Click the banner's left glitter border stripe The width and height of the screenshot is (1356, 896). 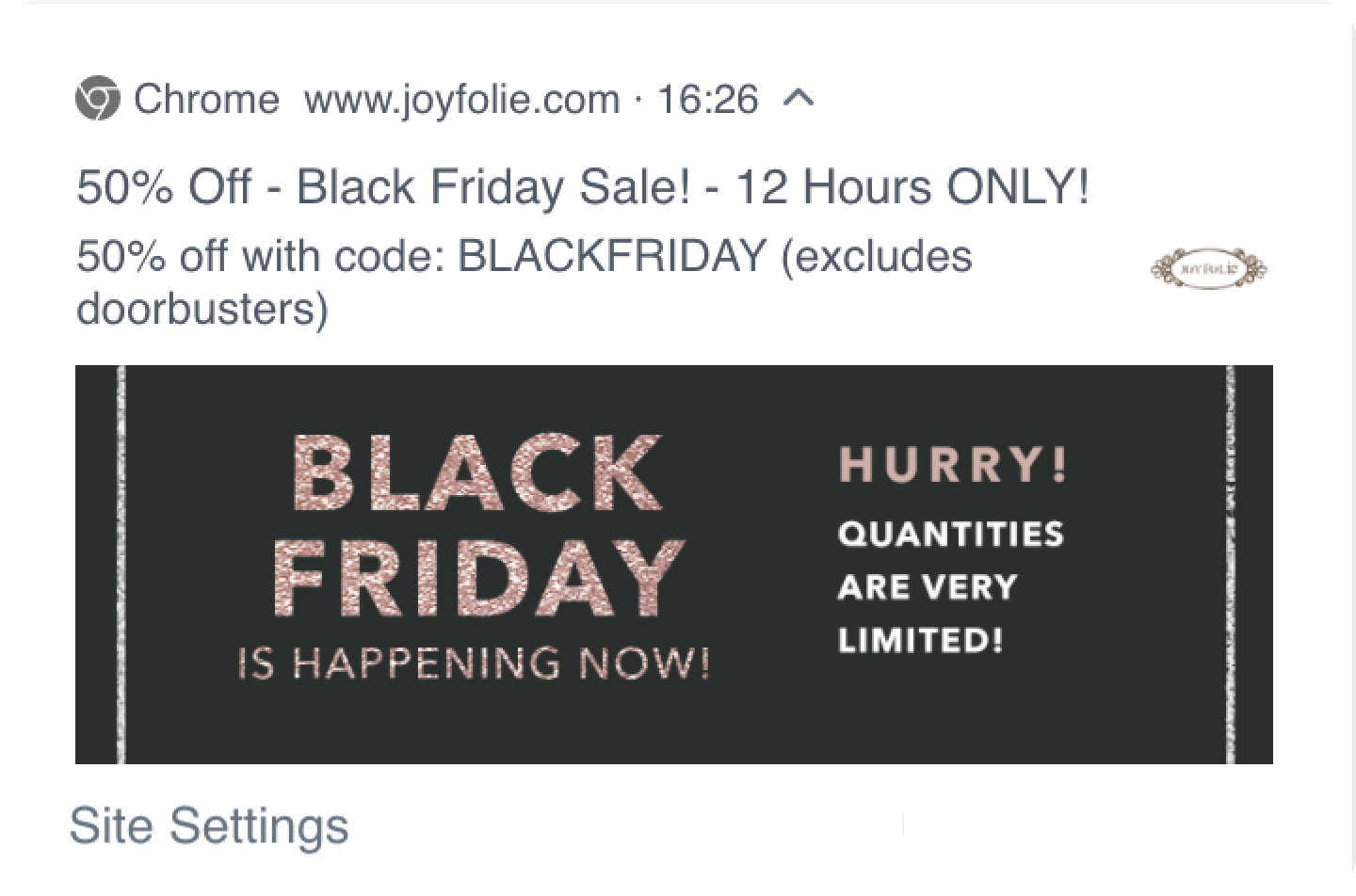click(x=121, y=565)
